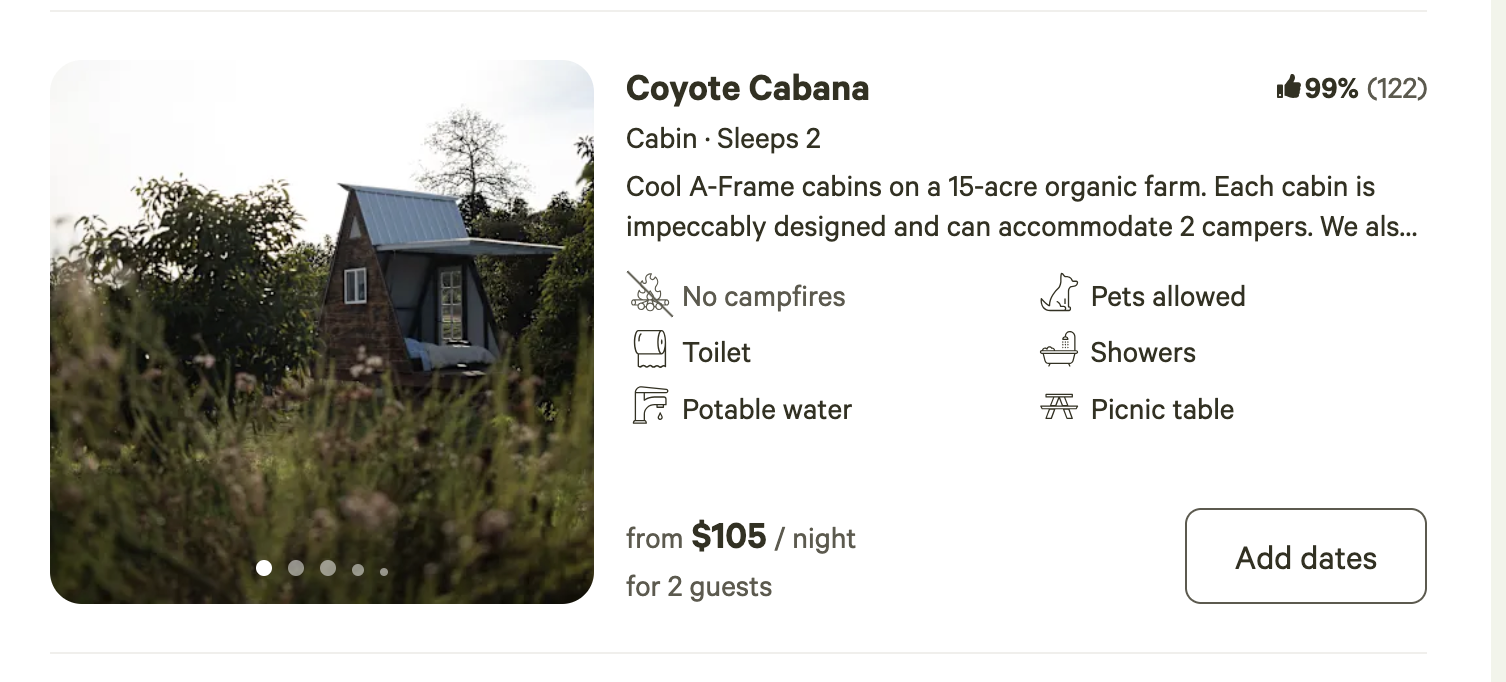Image resolution: width=1506 pixels, height=682 pixels.
Task: Click the Picnic table icon
Action: (x=1059, y=407)
